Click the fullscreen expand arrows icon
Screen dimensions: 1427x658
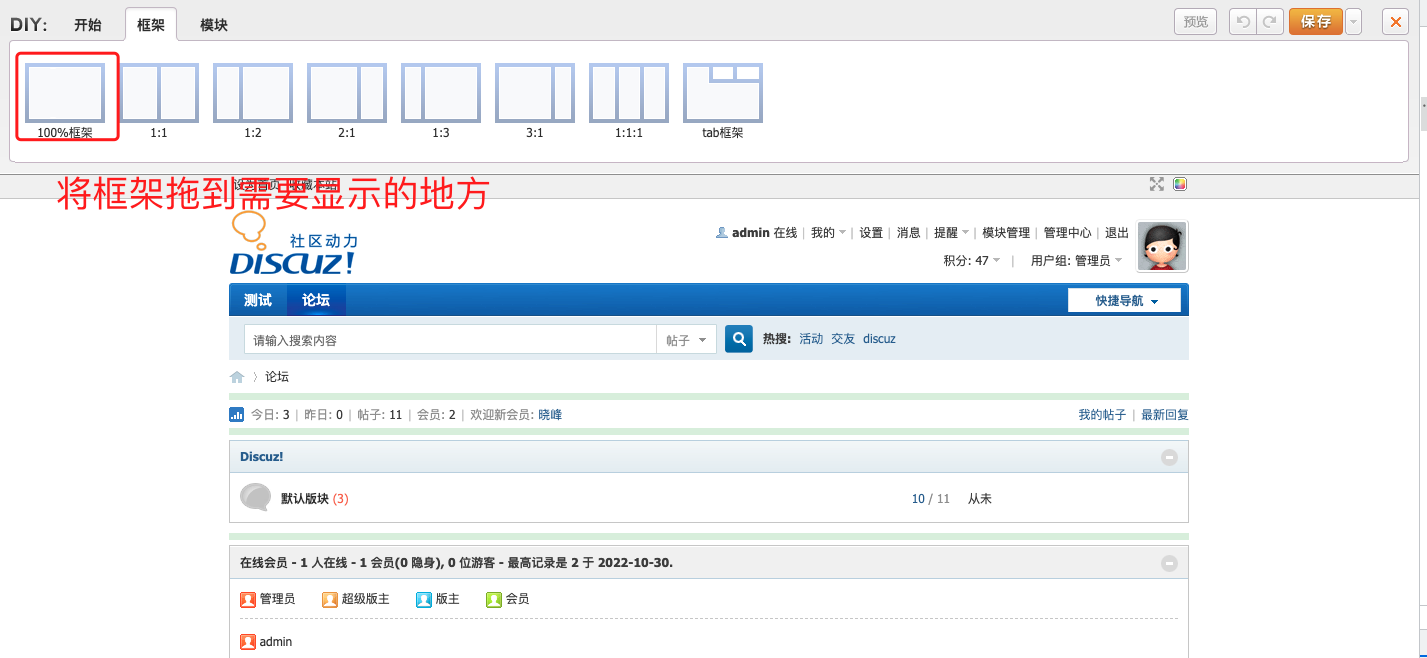click(1157, 184)
